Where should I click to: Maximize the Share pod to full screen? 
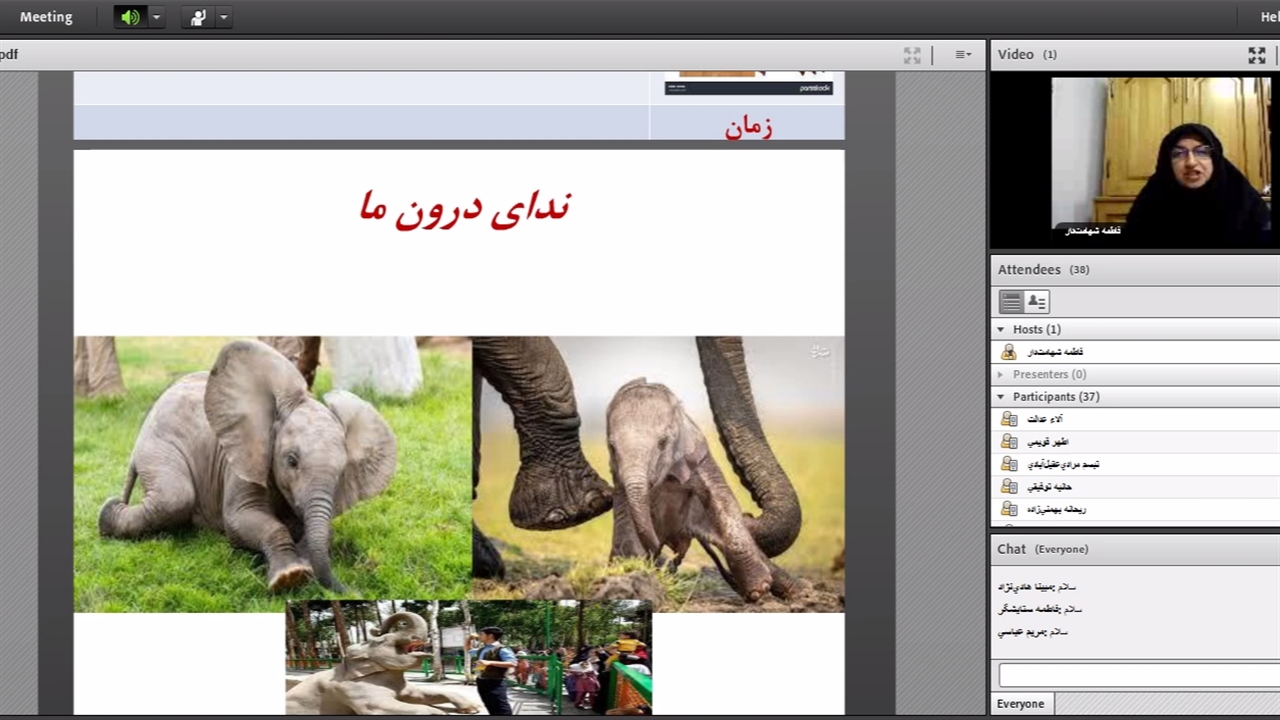click(x=912, y=55)
